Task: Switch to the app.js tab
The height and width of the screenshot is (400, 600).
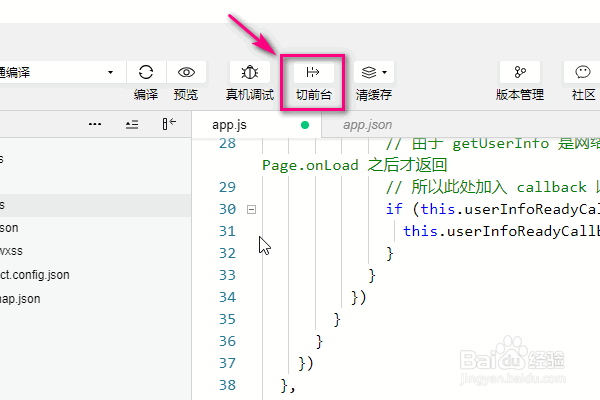Action: point(256,125)
